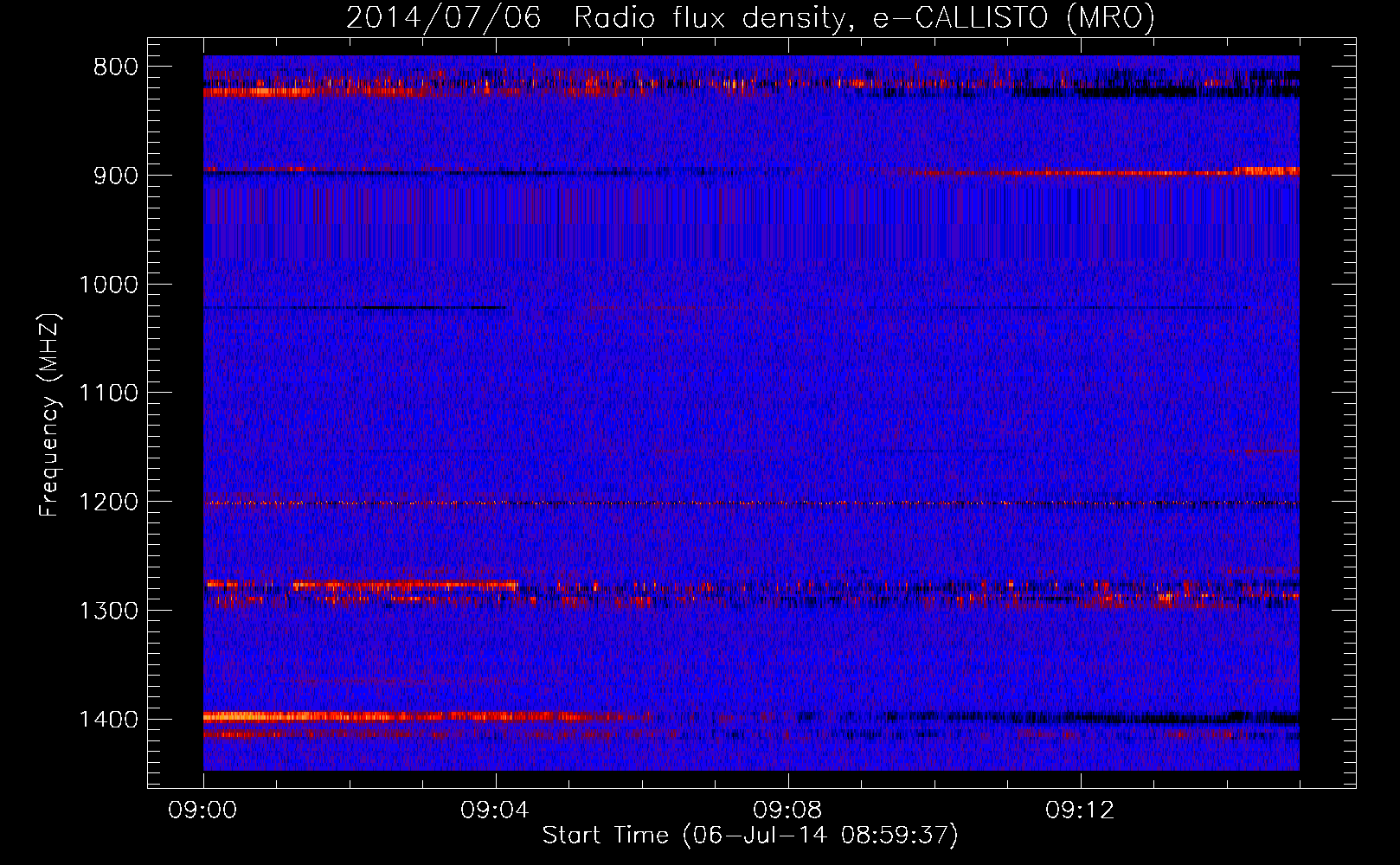Select the '1300' frequency axis label
Image resolution: width=1400 pixels, height=865 pixels.
pos(108,611)
